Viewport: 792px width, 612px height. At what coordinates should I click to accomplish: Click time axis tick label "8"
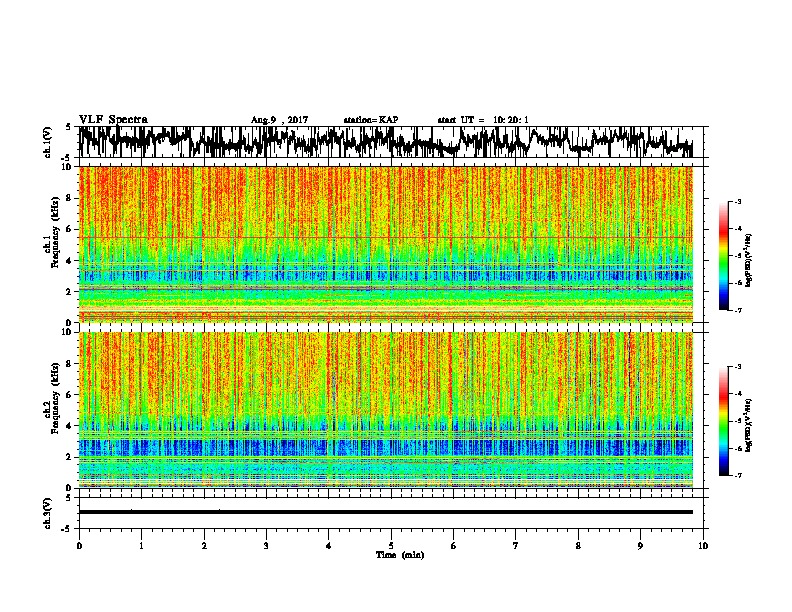tap(578, 546)
